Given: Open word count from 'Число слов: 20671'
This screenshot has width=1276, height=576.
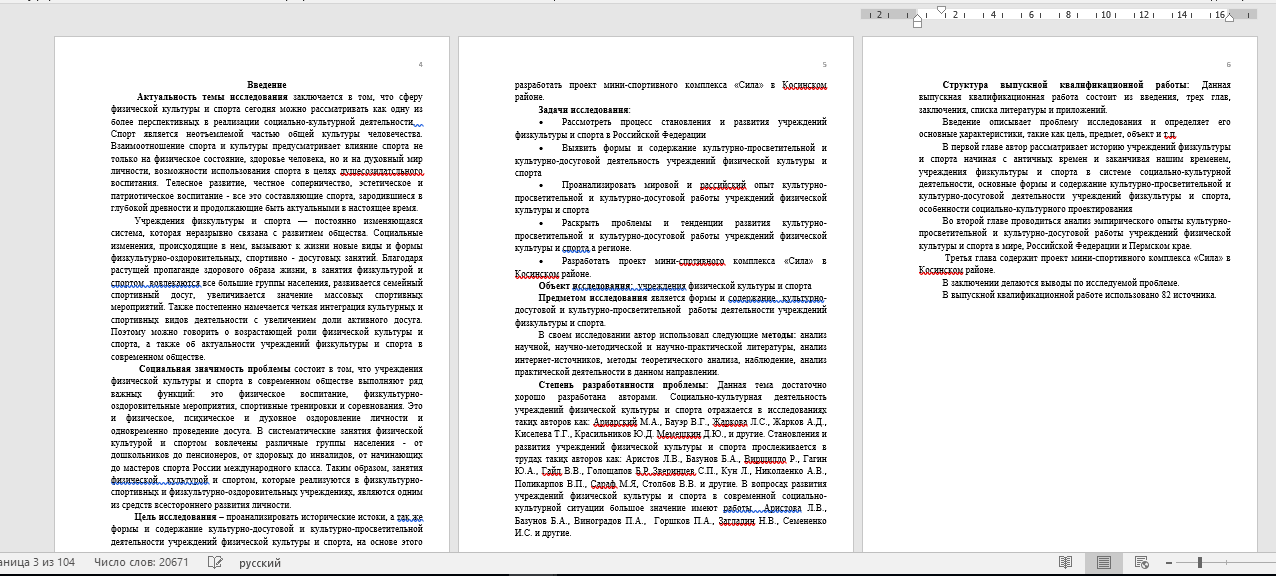Looking at the screenshot, I should (x=141, y=563).
